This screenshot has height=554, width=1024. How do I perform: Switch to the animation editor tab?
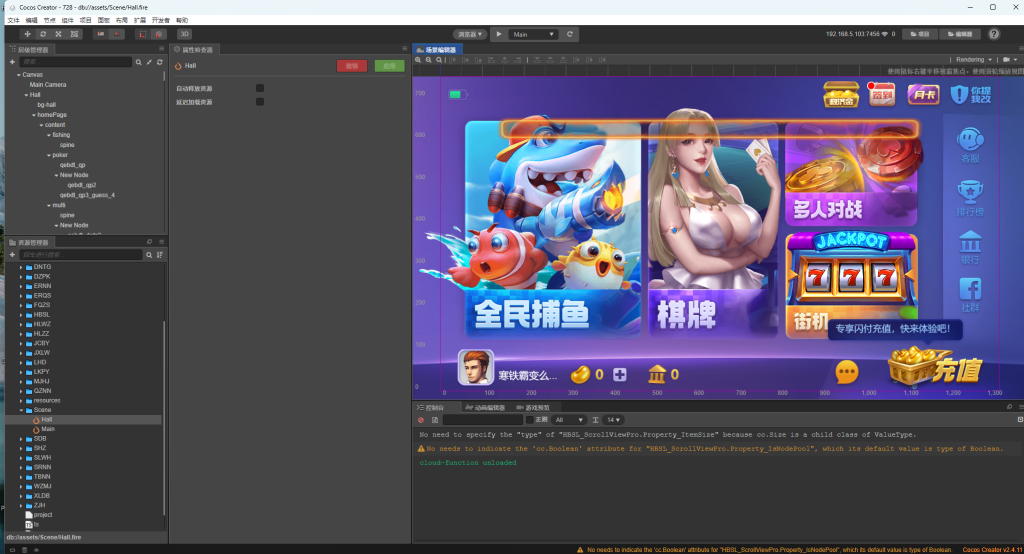[x=485, y=408]
